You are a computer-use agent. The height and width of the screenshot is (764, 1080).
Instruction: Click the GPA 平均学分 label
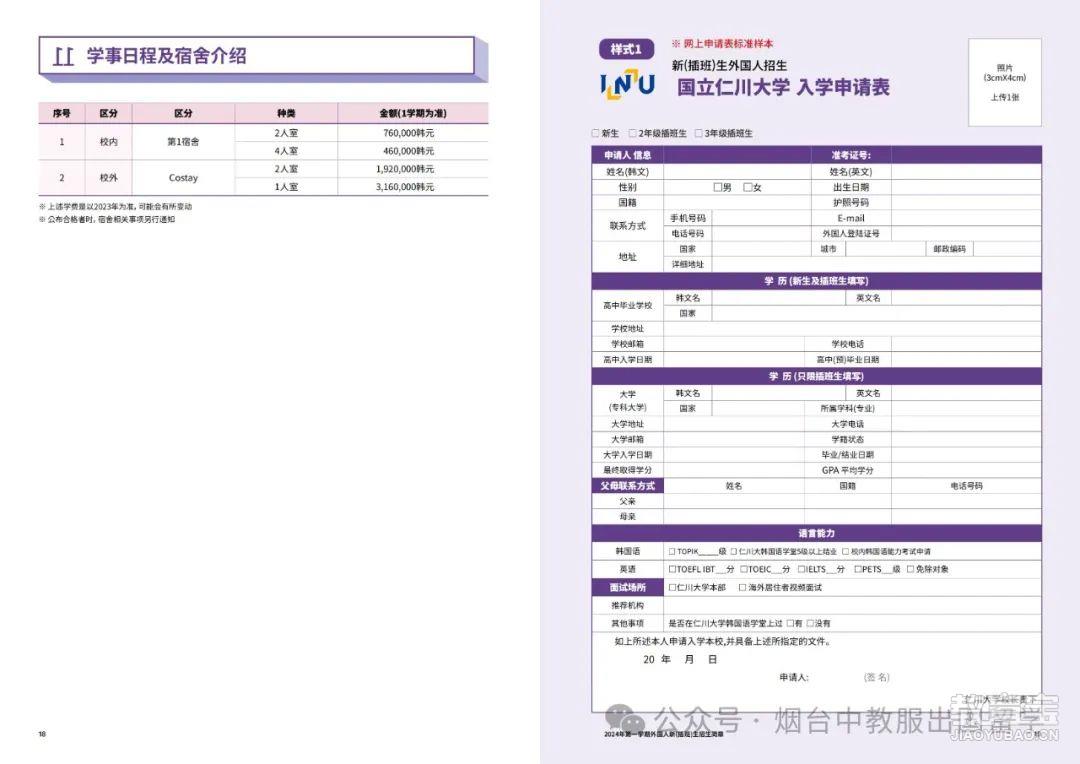point(847,470)
